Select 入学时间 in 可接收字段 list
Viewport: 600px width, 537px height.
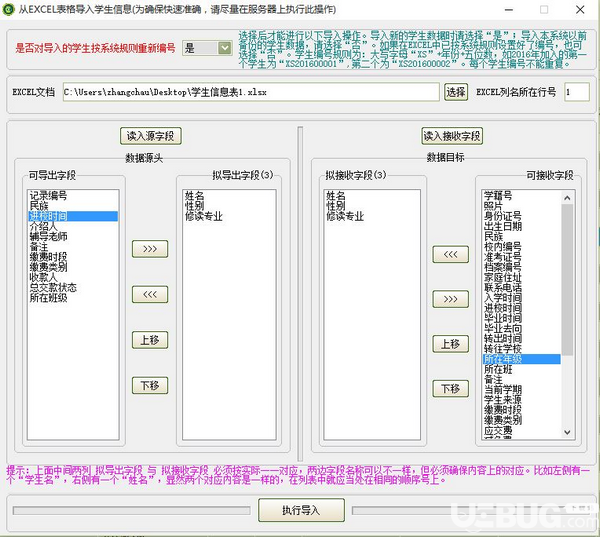pos(522,298)
